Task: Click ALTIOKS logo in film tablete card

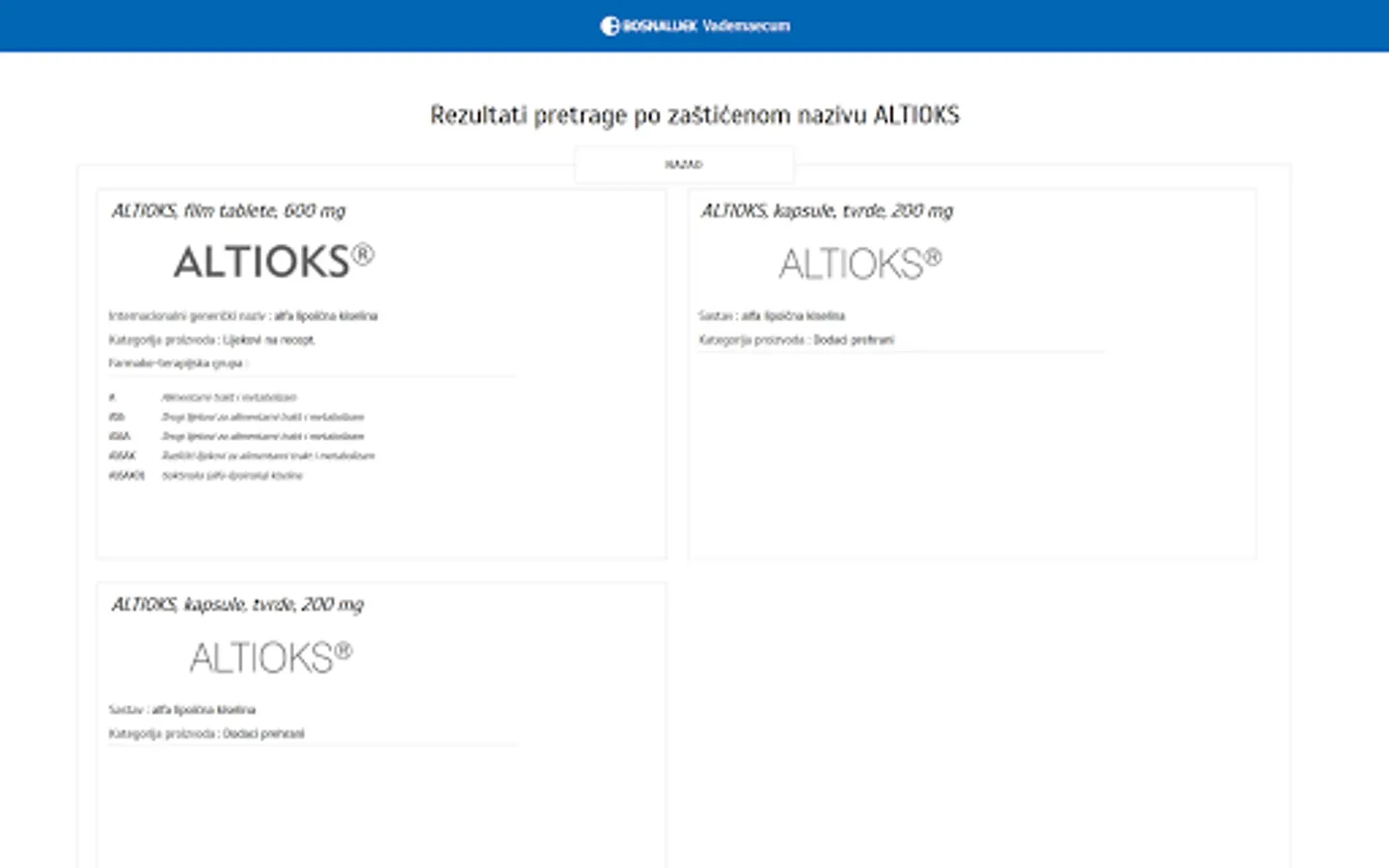Action: 273,261
